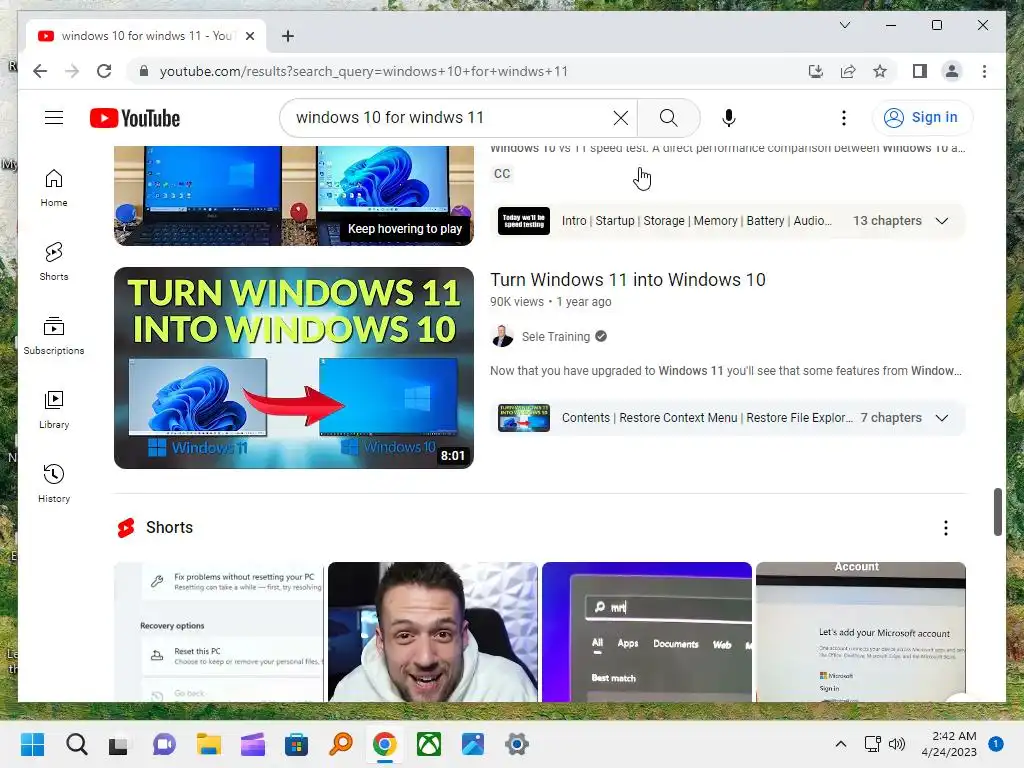Open a new browser tab
Image resolution: width=1024 pixels, height=768 pixels.
pyautogui.click(x=288, y=36)
